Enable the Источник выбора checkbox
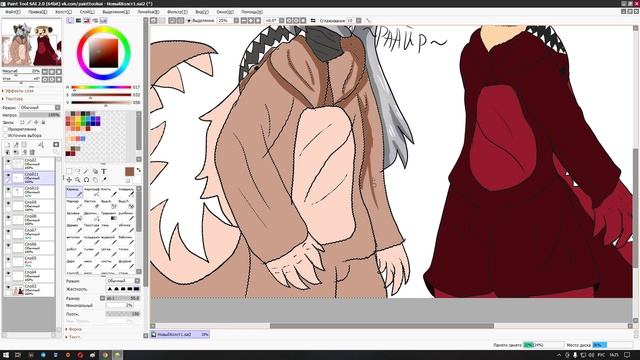The height and width of the screenshot is (360, 640). coord(5,135)
